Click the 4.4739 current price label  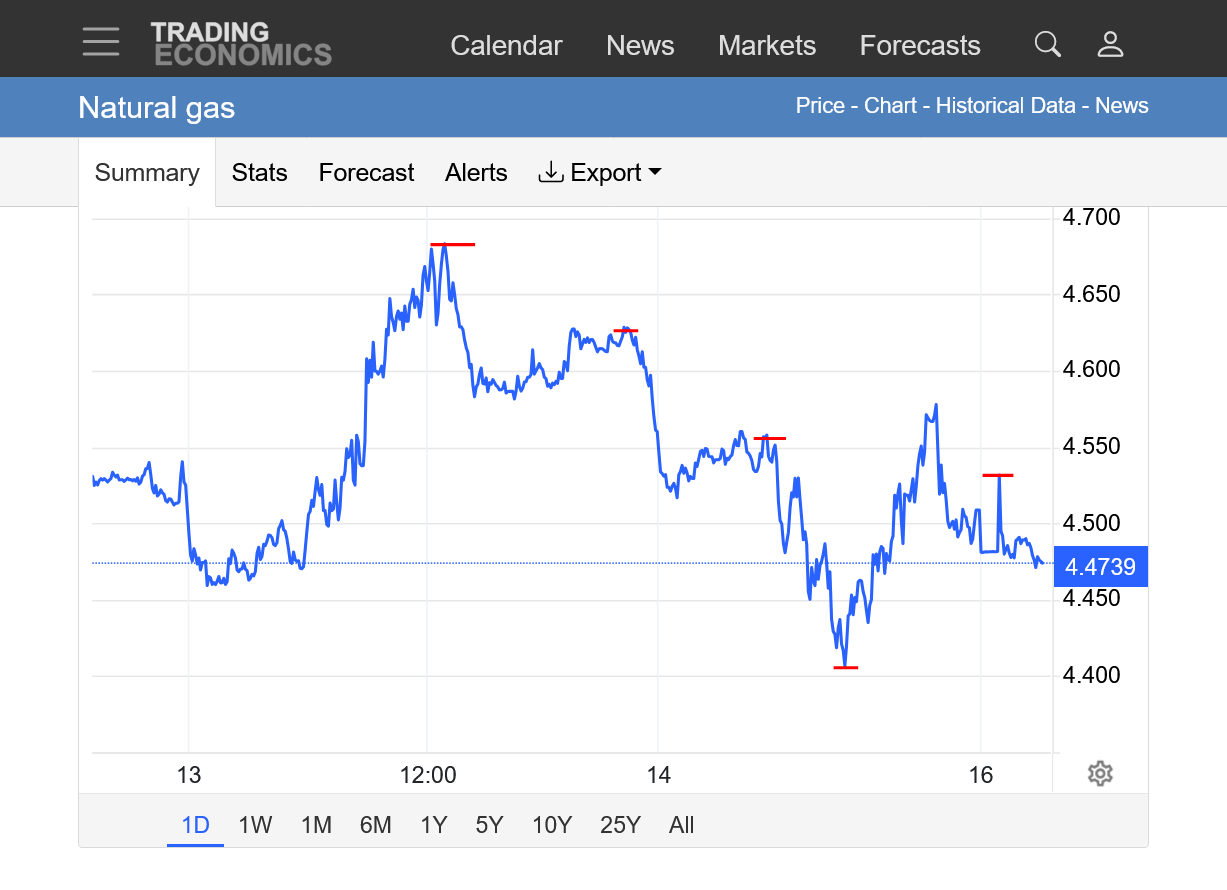[x=1100, y=567]
